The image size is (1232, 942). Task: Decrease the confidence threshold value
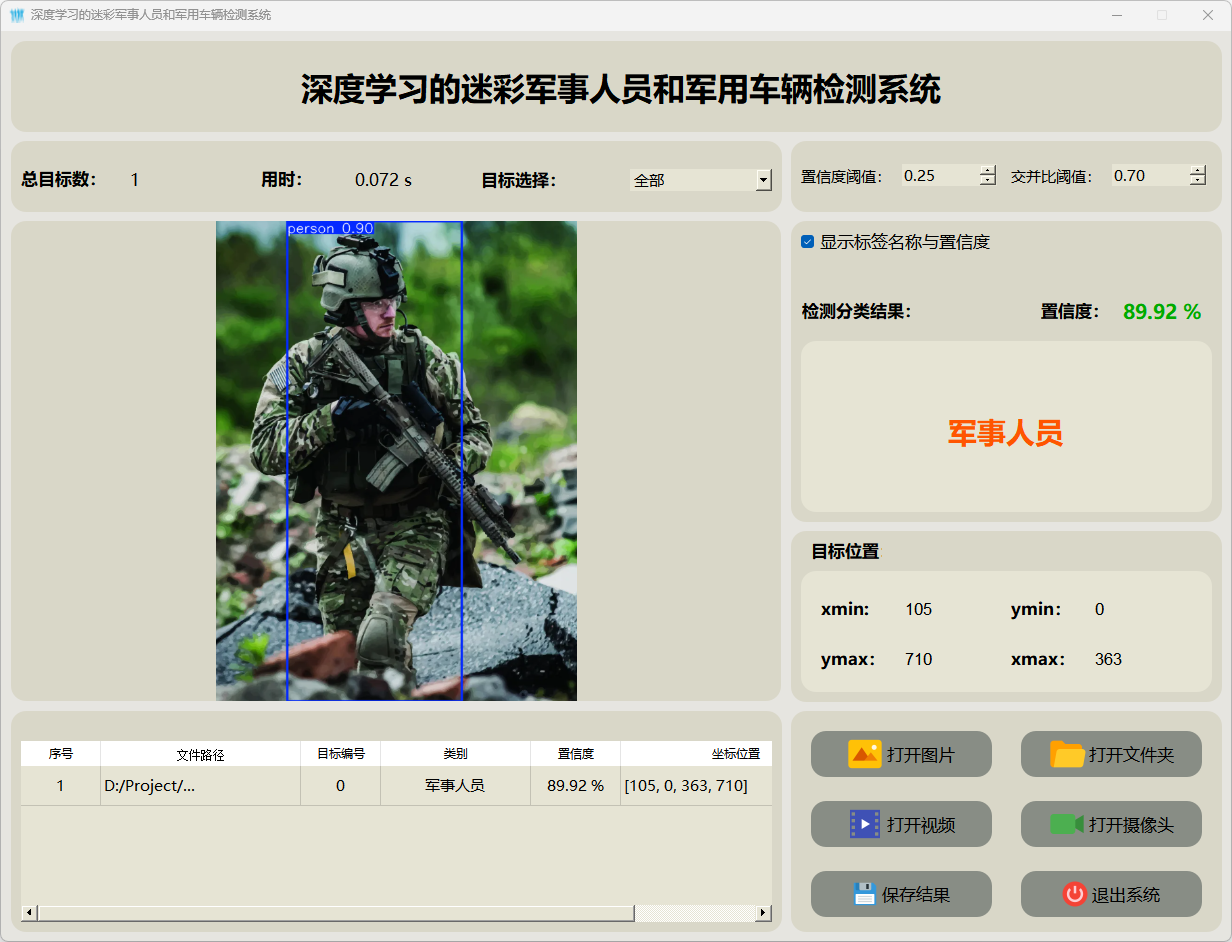coord(988,181)
